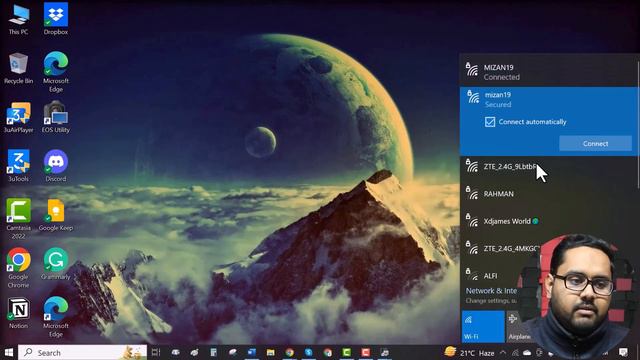Open the This PC desktop icon
Image resolution: width=640 pixels, height=360 pixels.
19,20
